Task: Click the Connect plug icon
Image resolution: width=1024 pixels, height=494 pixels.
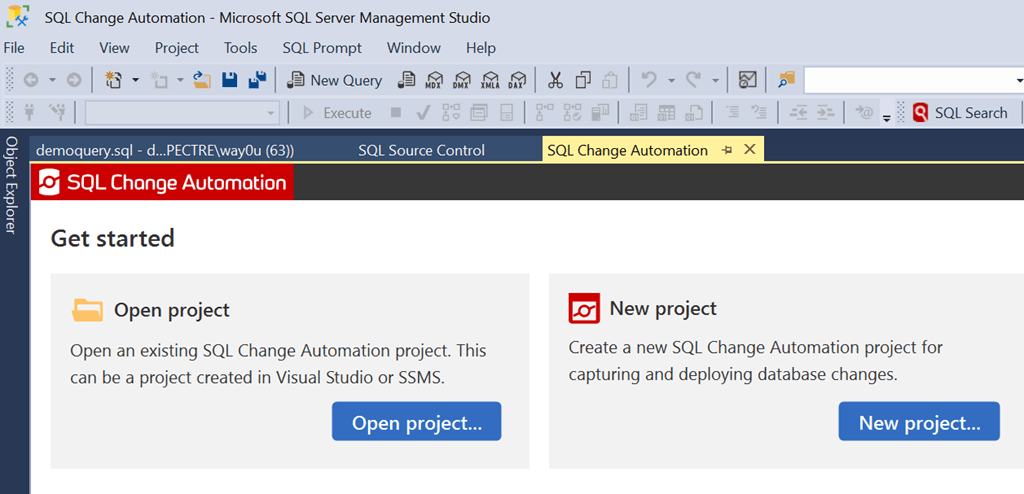Action: (29, 112)
